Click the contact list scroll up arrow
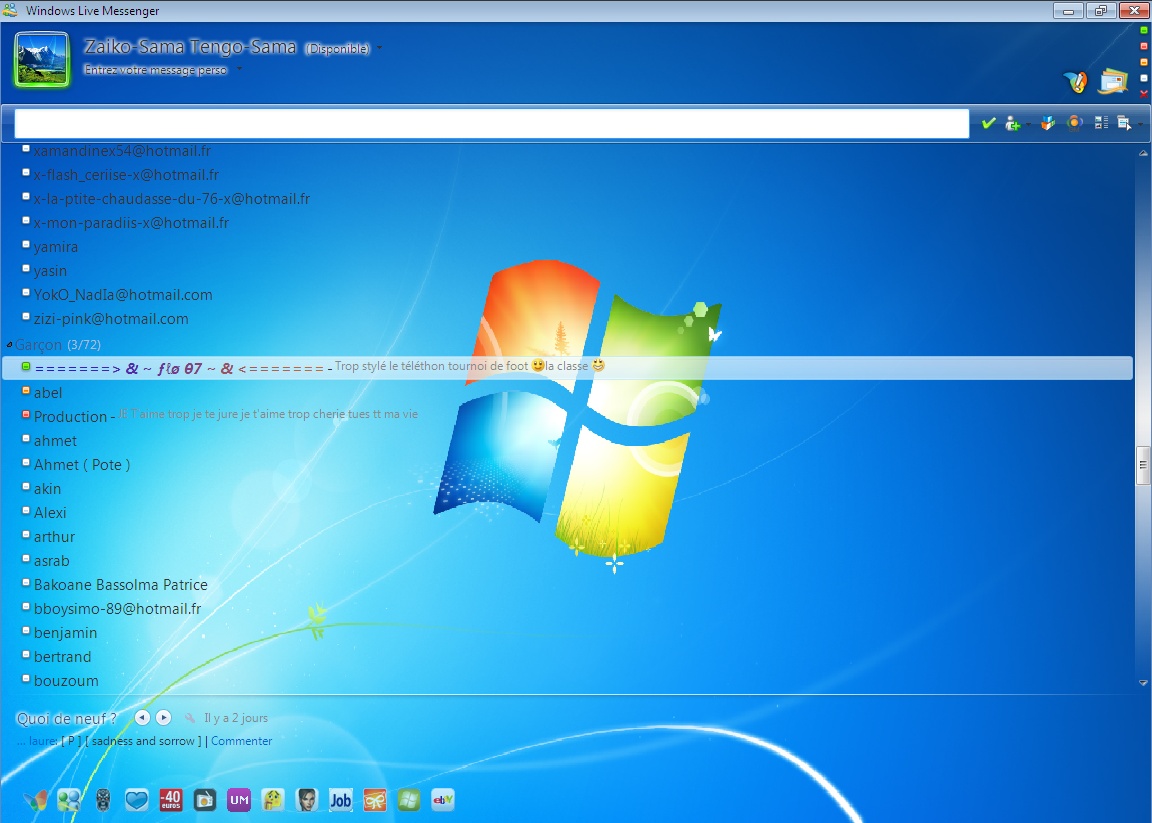The image size is (1152, 823). pyautogui.click(x=1143, y=153)
